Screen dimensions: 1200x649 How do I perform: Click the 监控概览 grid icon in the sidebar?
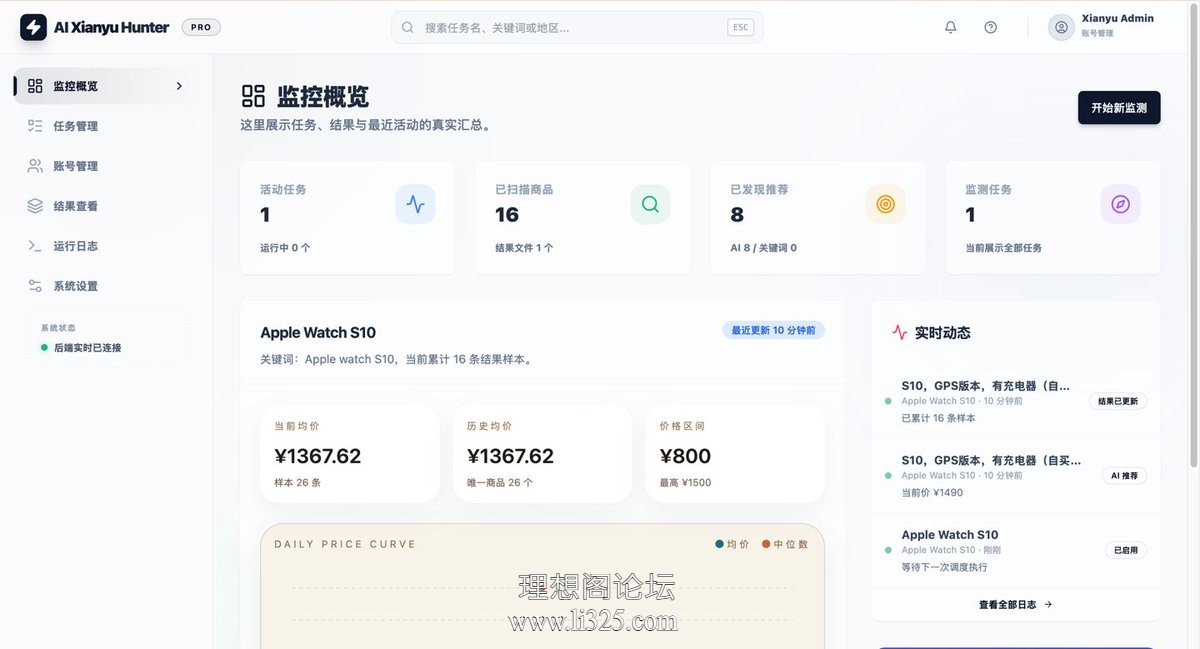click(35, 86)
